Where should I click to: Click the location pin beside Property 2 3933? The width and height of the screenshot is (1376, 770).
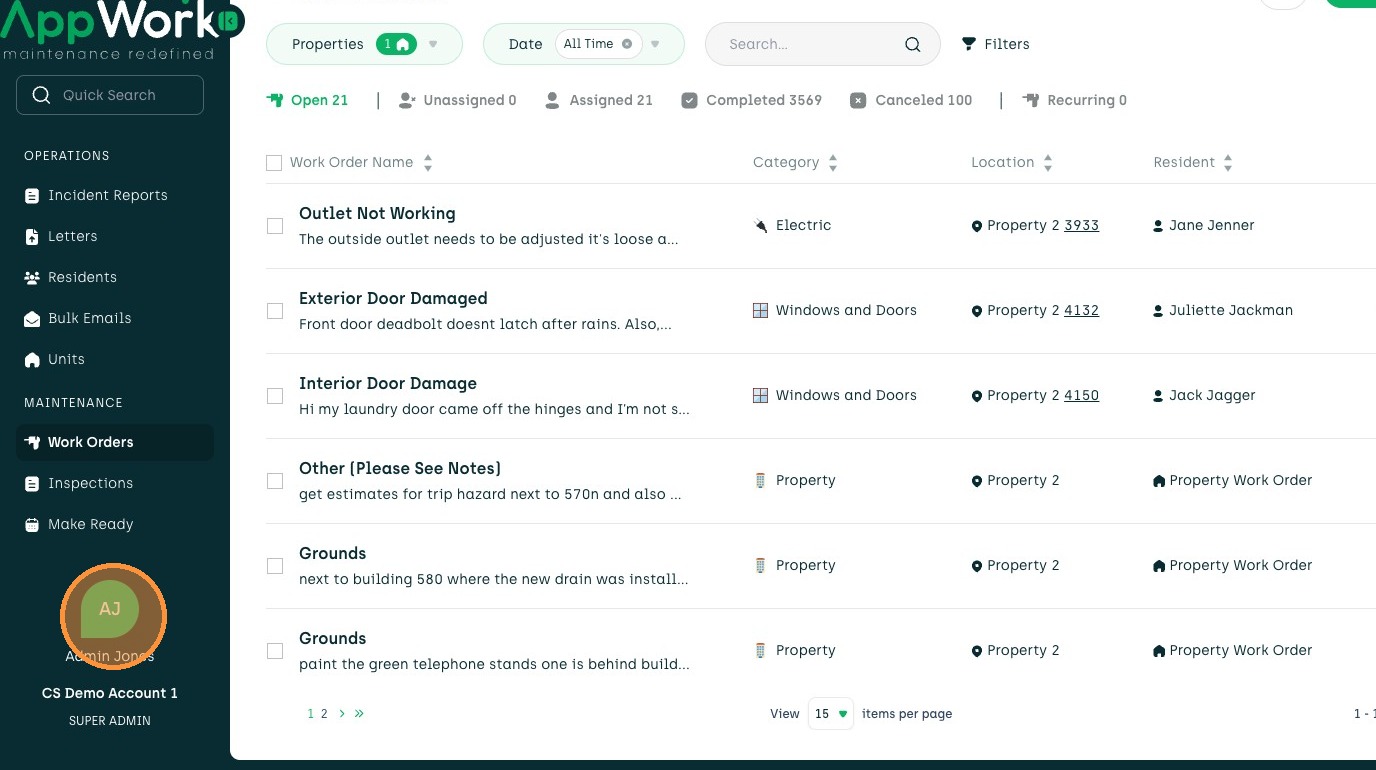click(977, 227)
